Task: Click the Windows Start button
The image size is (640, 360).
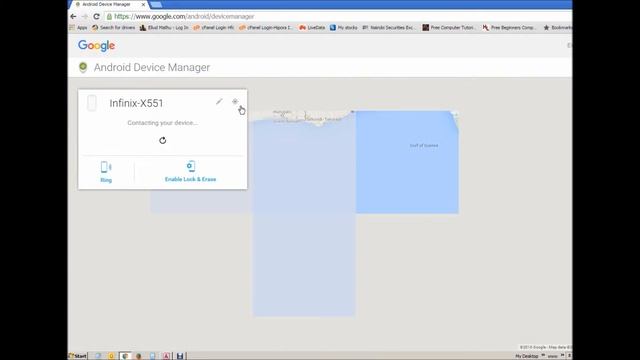Action: click(x=78, y=356)
